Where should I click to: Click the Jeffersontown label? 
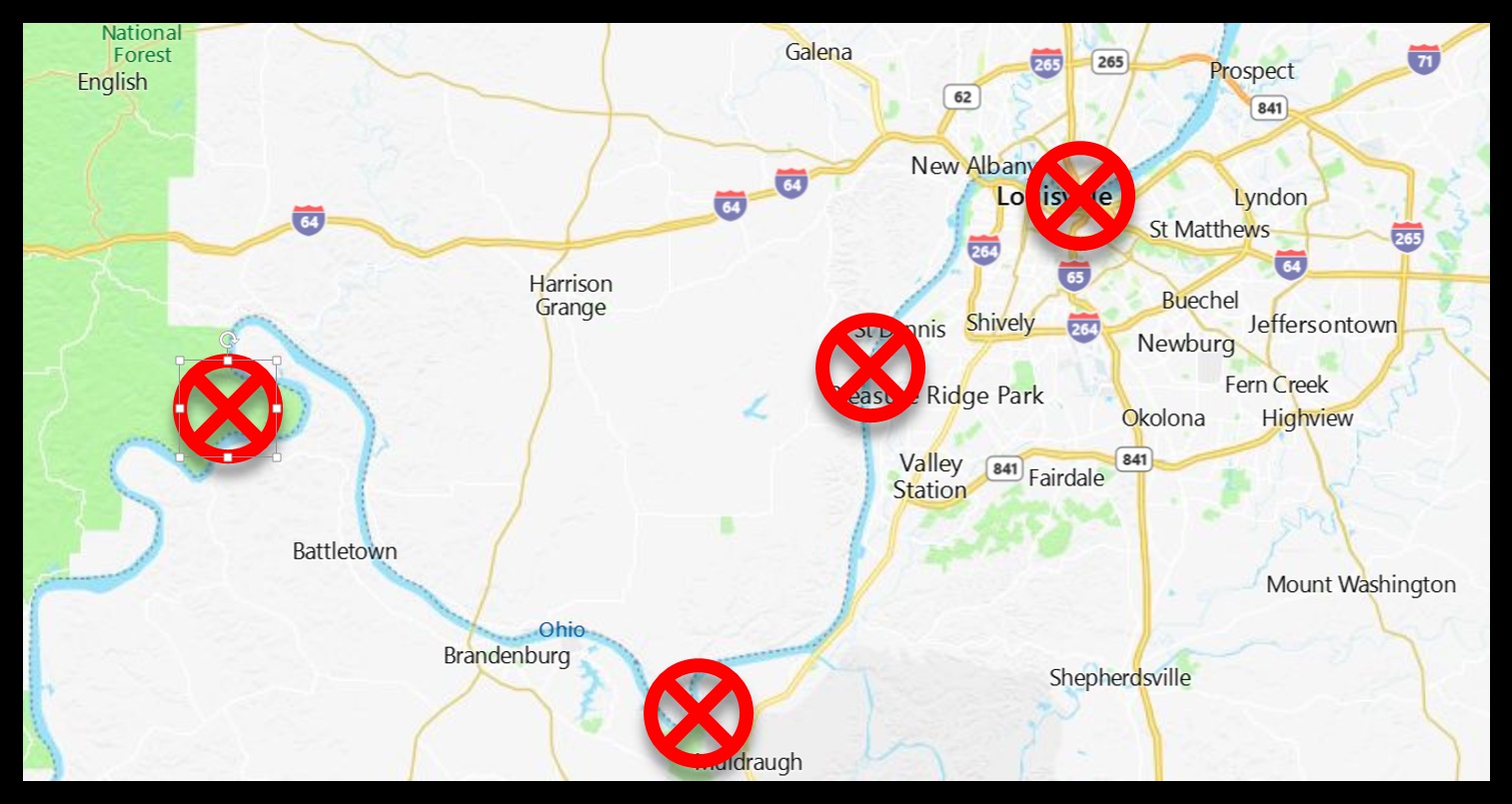[1322, 325]
